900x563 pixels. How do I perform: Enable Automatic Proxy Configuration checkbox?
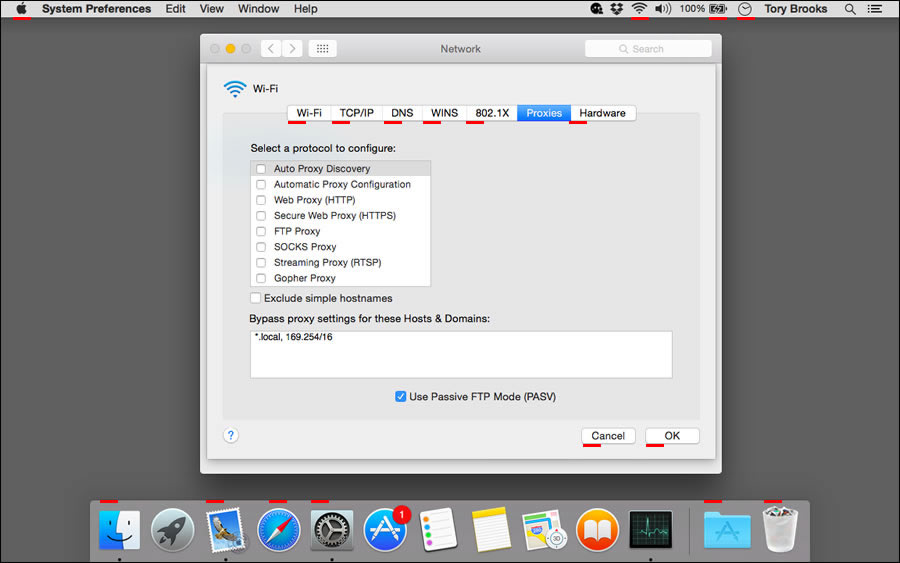point(261,184)
